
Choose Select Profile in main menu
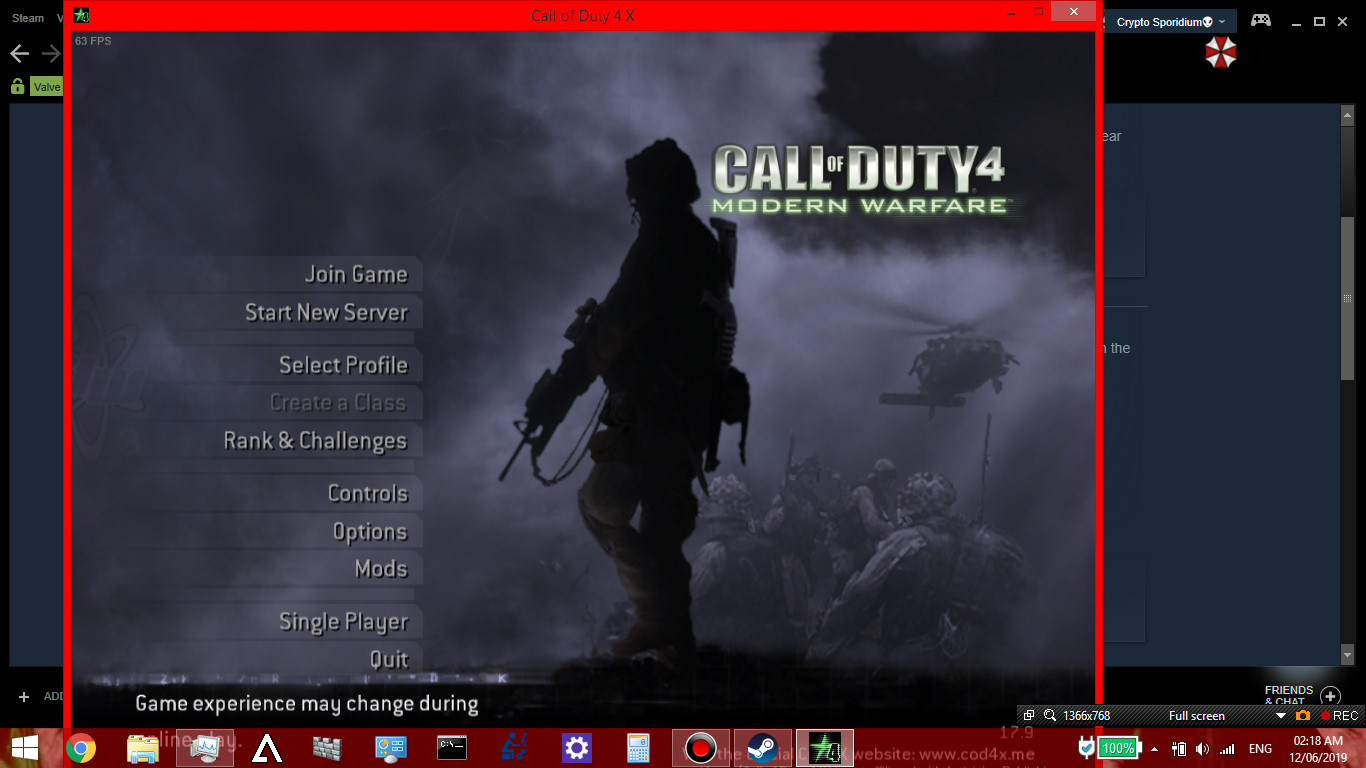pyautogui.click(x=343, y=365)
